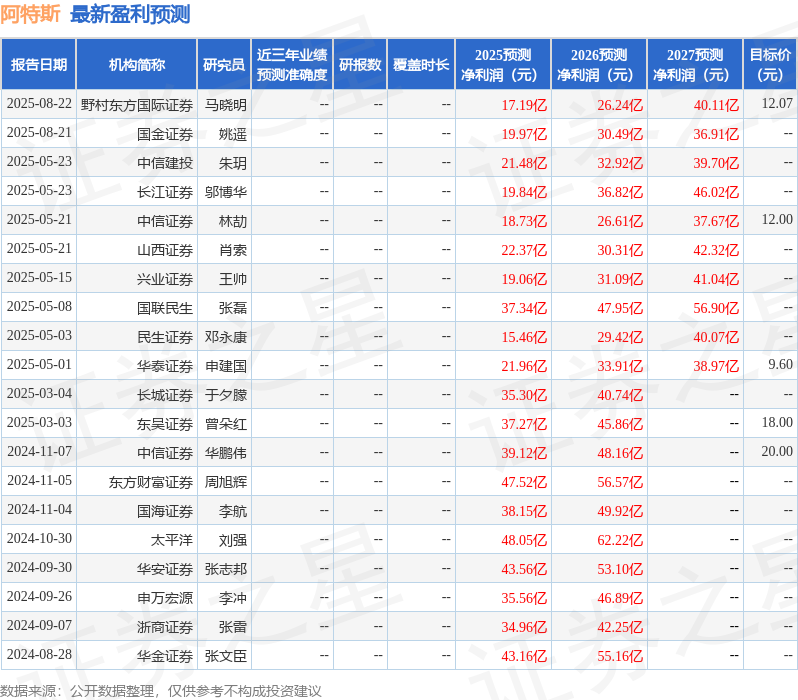The image size is (798, 700).
Task: Click value 17.19亿
Action: 524,105
